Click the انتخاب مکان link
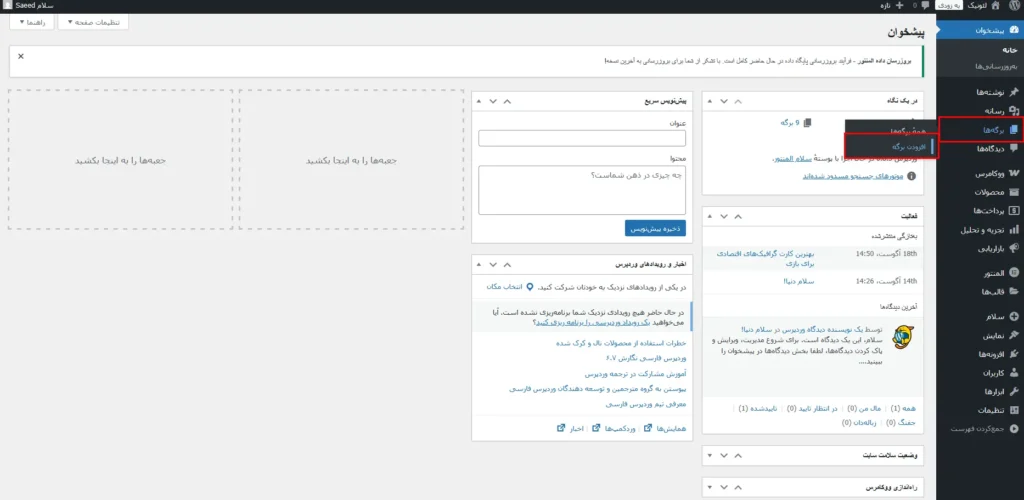This screenshot has height=500, width=1024. [505, 287]
